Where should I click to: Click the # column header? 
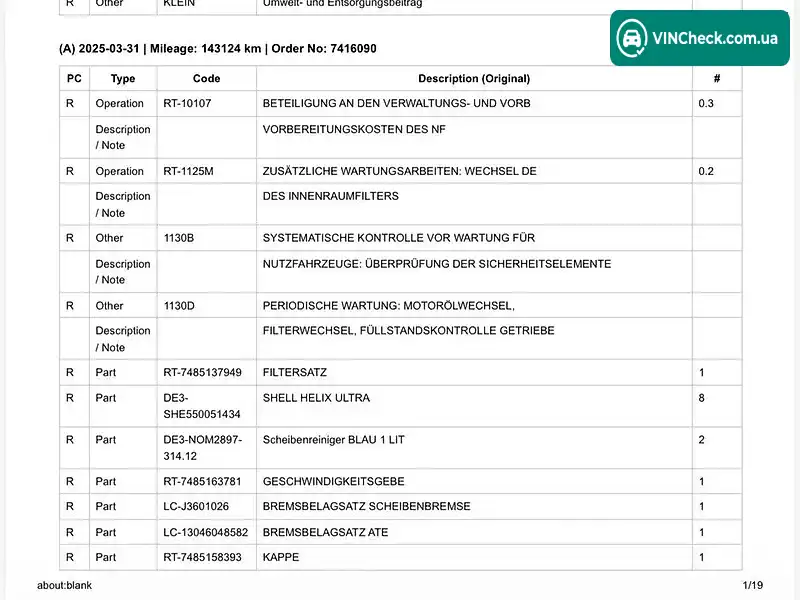(717, 79)
